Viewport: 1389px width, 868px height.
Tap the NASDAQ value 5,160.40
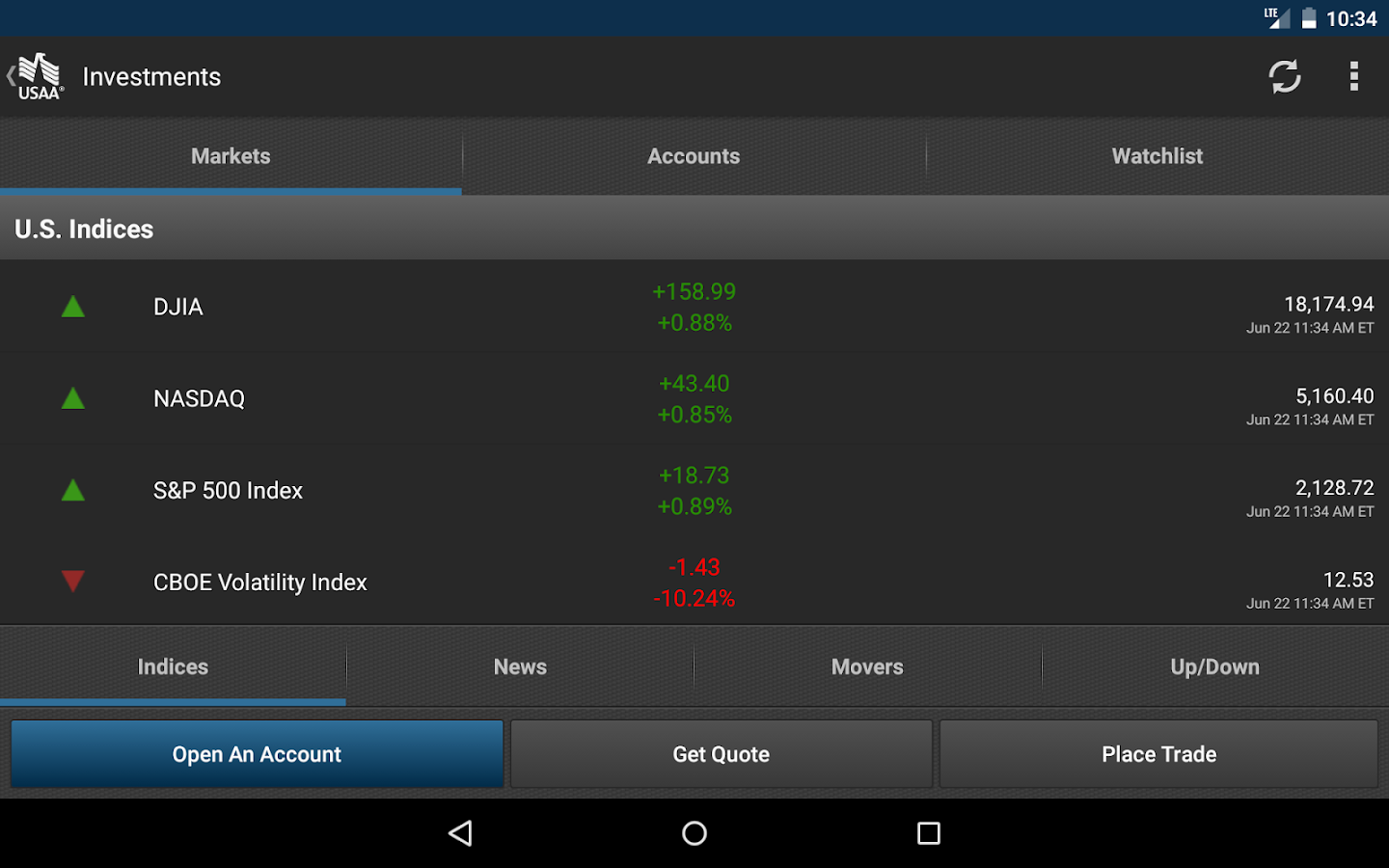tap(1334, 395)
